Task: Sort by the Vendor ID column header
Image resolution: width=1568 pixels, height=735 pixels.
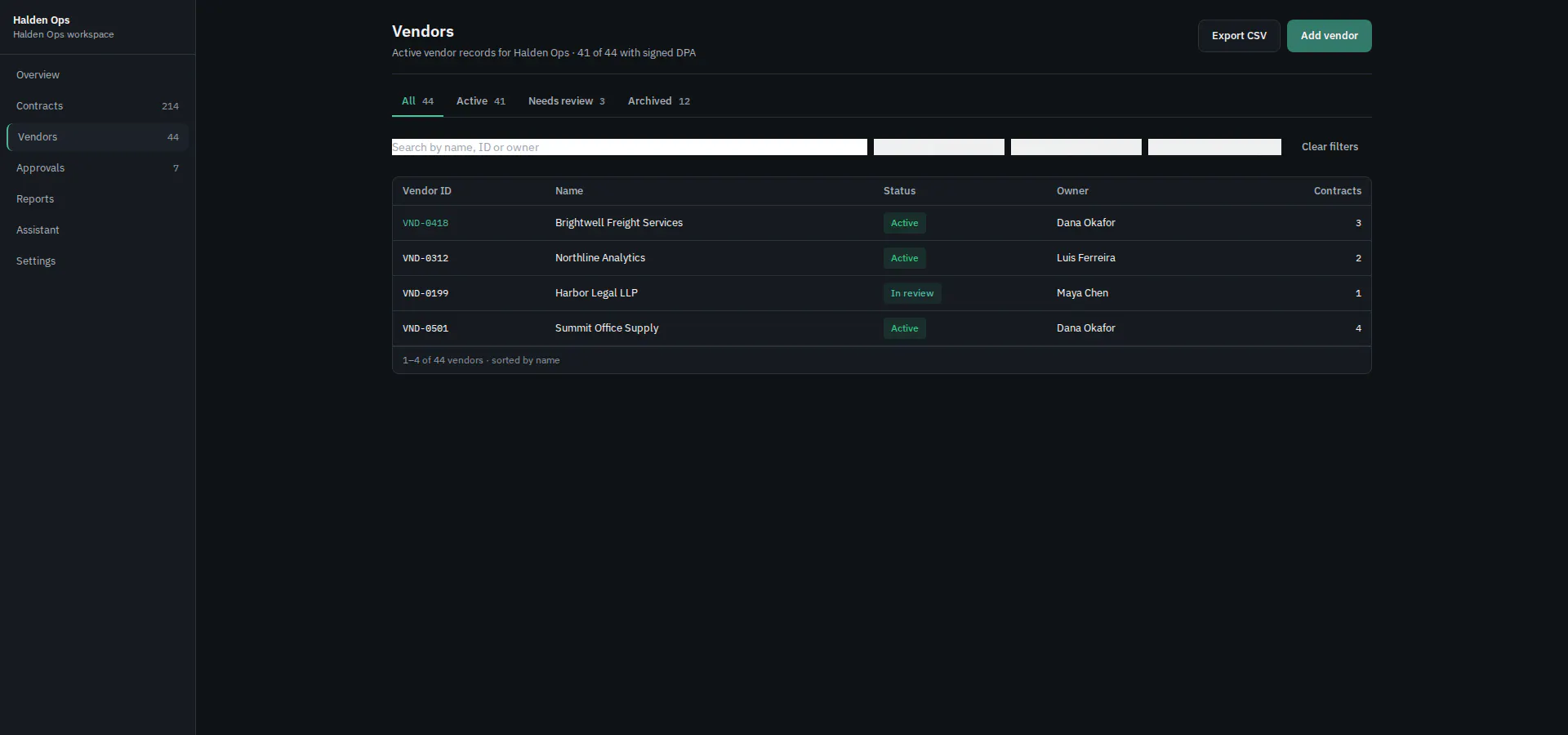Action: pos(427,191)
